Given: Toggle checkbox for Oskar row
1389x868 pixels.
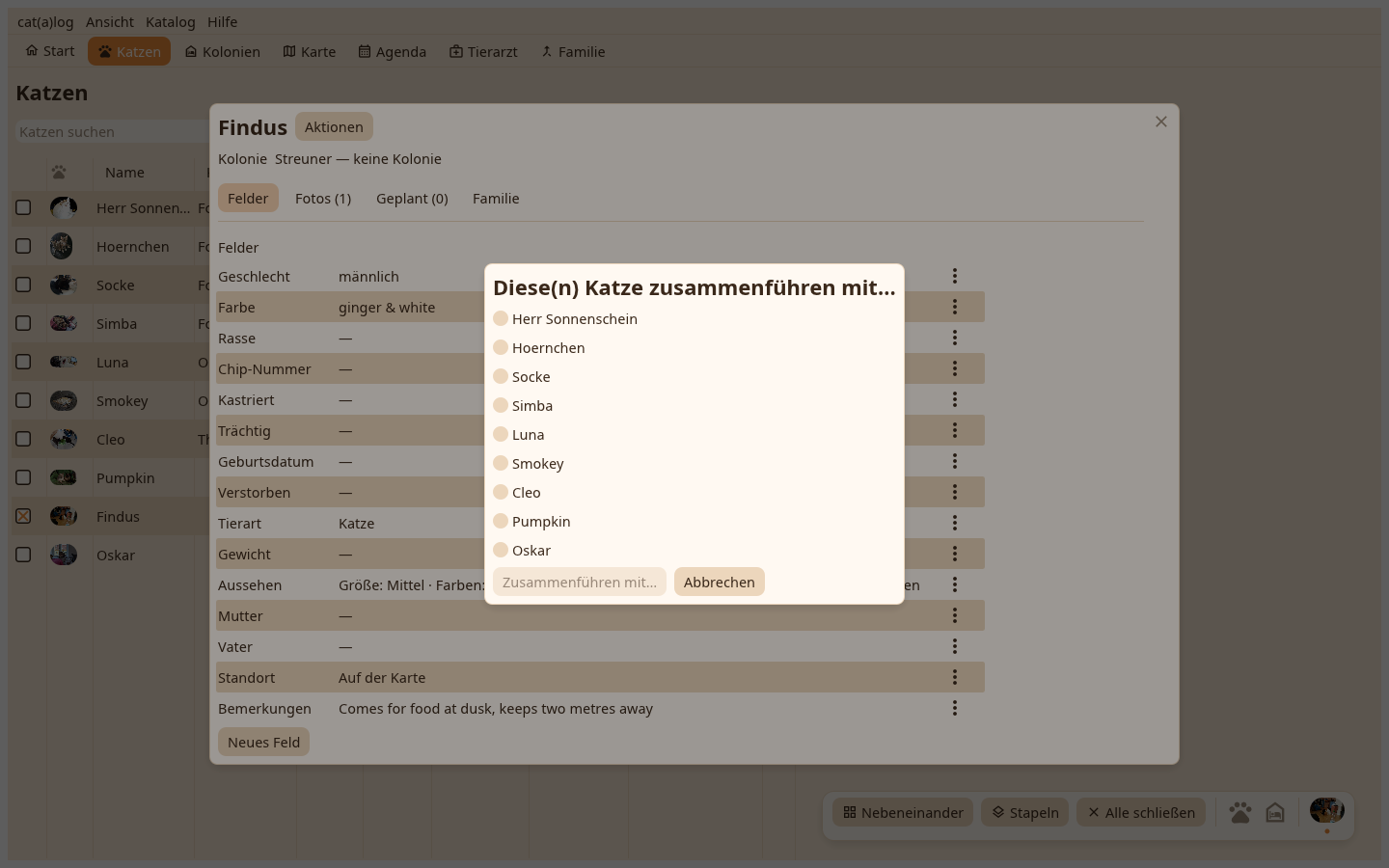Looking at the screenshot, I should click(x=23, y=555).
